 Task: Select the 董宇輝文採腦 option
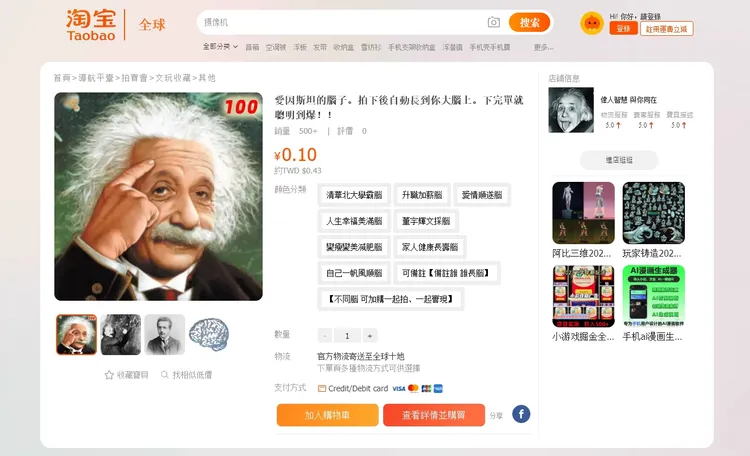coord(426,221)
